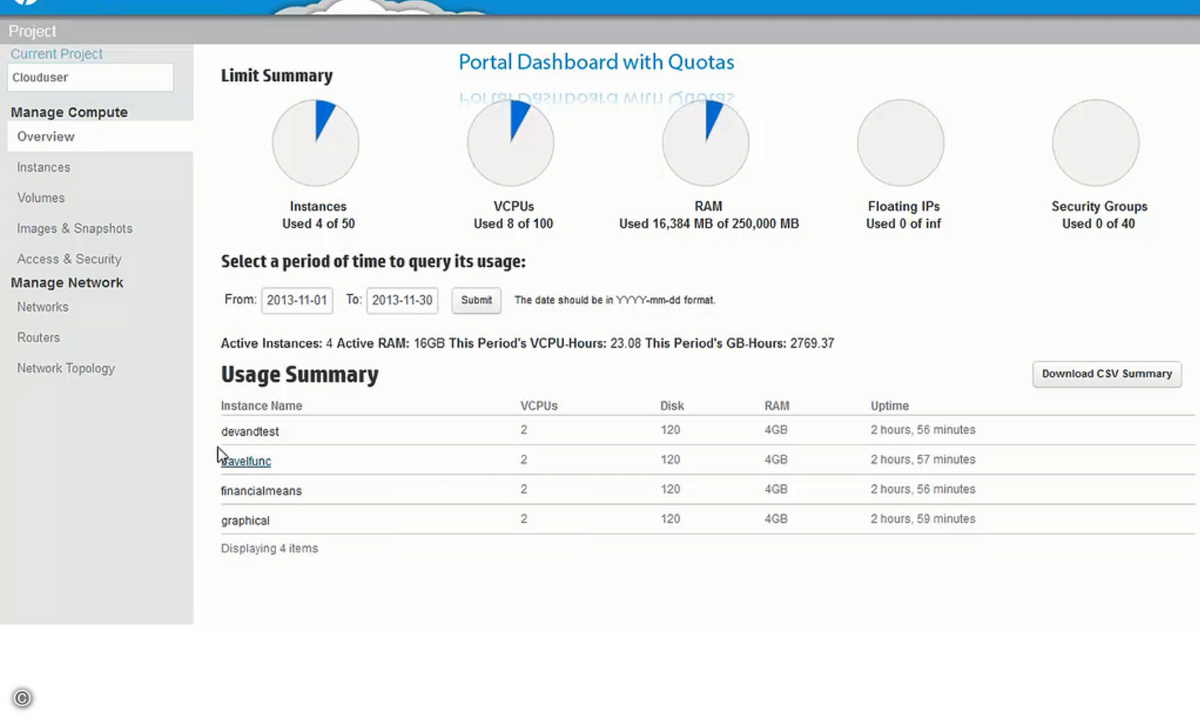Open Volumes in the sidebar
Image resolution: width=1200 pixels, height=720 pixels.
point(41,198)
